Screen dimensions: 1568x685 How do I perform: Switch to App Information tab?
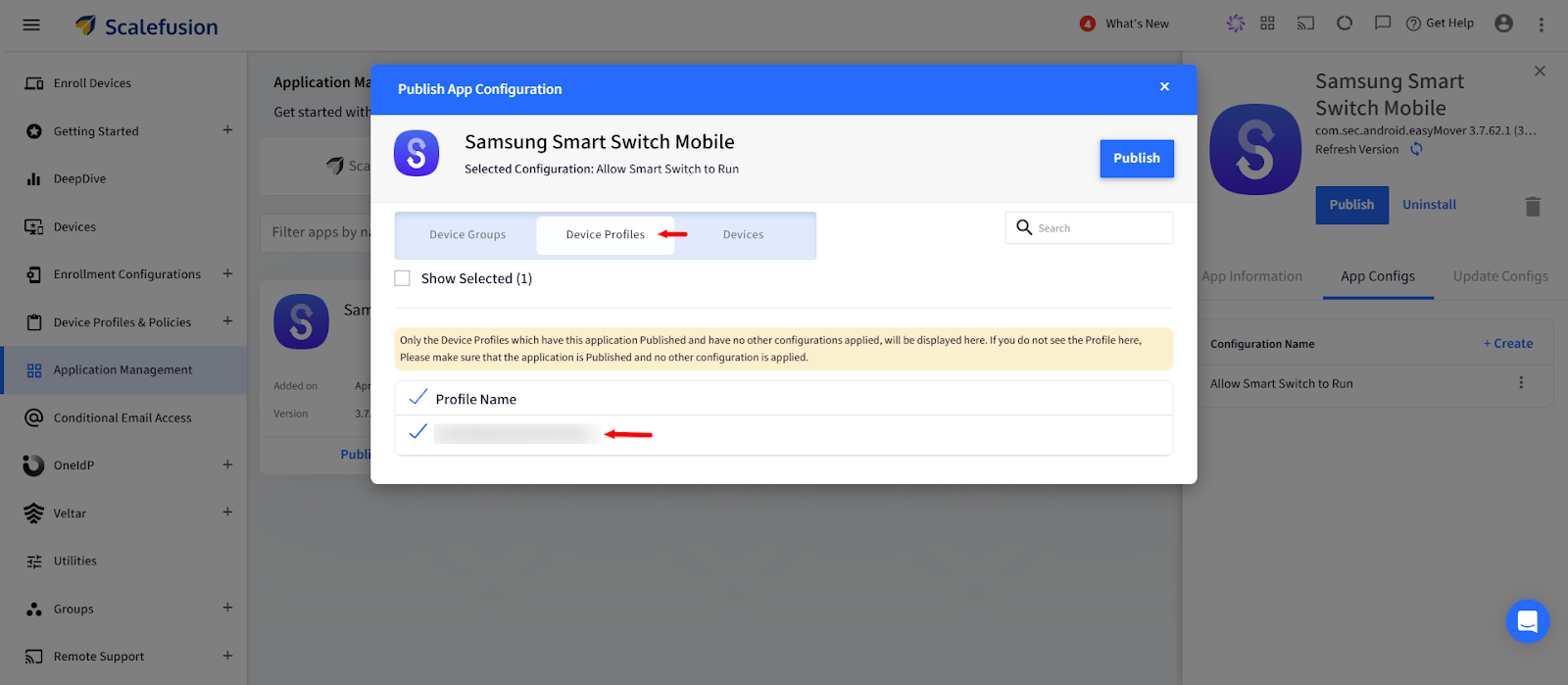pyautogui.click(x=1252, y=276)
